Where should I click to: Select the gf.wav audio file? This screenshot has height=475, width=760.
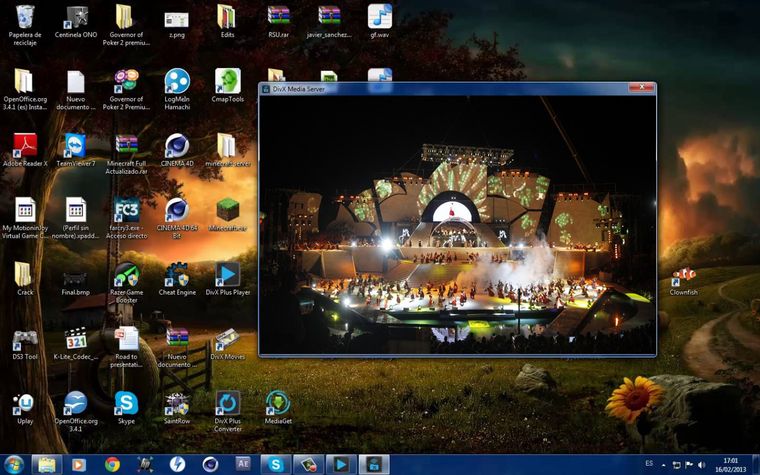tap(380, 17)
